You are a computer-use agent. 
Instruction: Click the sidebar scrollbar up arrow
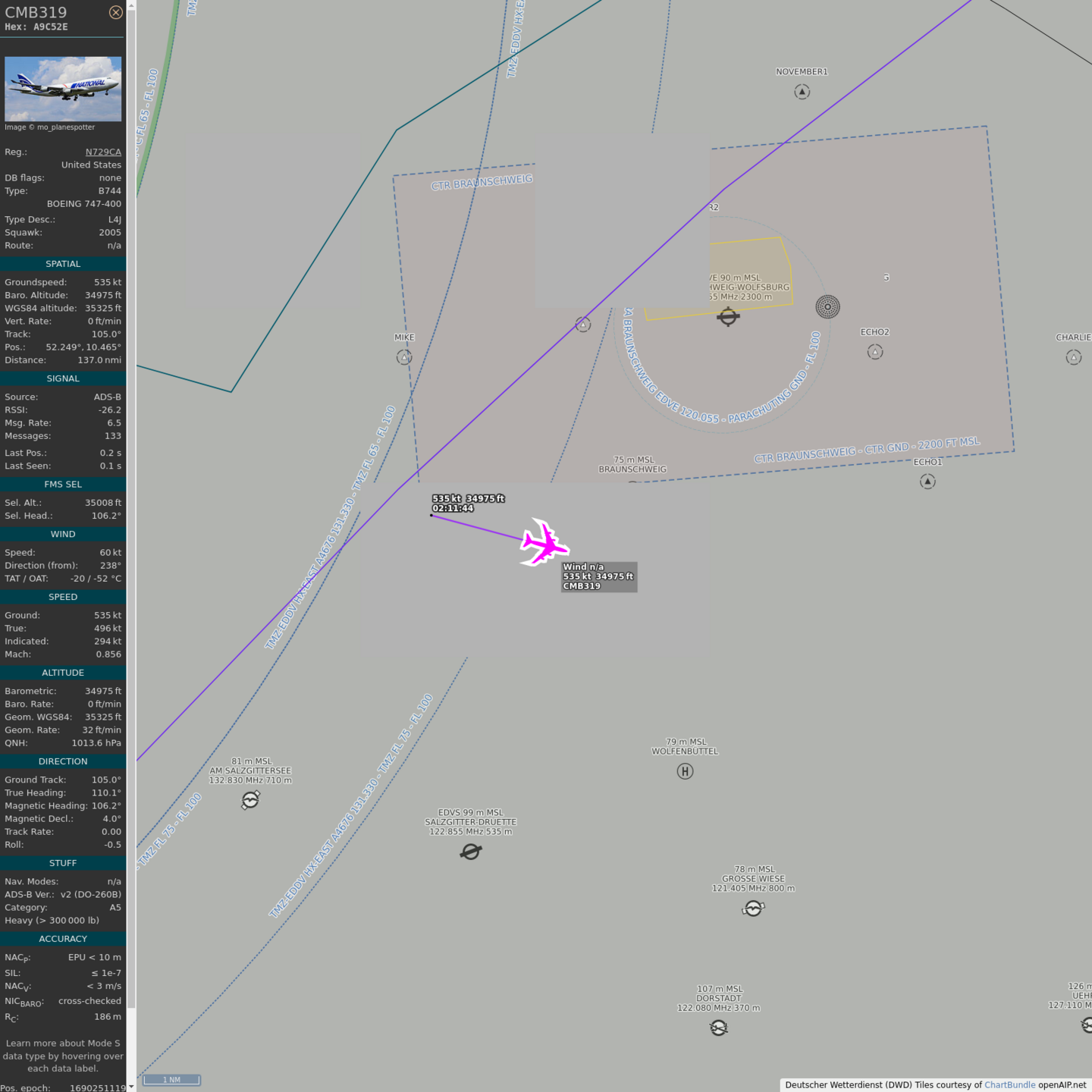pyautogui.click(x=131, y=5)
